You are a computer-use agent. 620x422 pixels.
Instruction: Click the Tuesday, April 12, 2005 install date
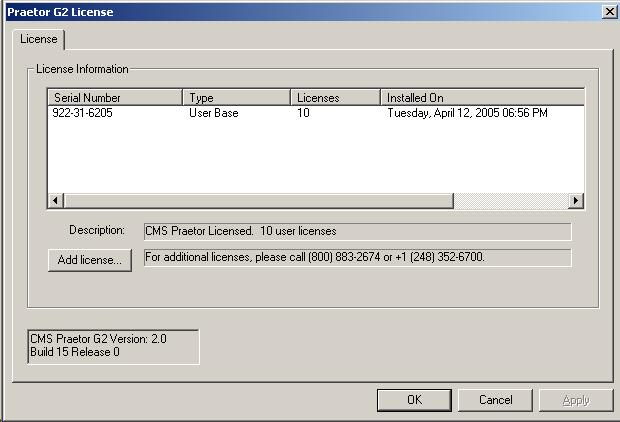tap(467, 113)
